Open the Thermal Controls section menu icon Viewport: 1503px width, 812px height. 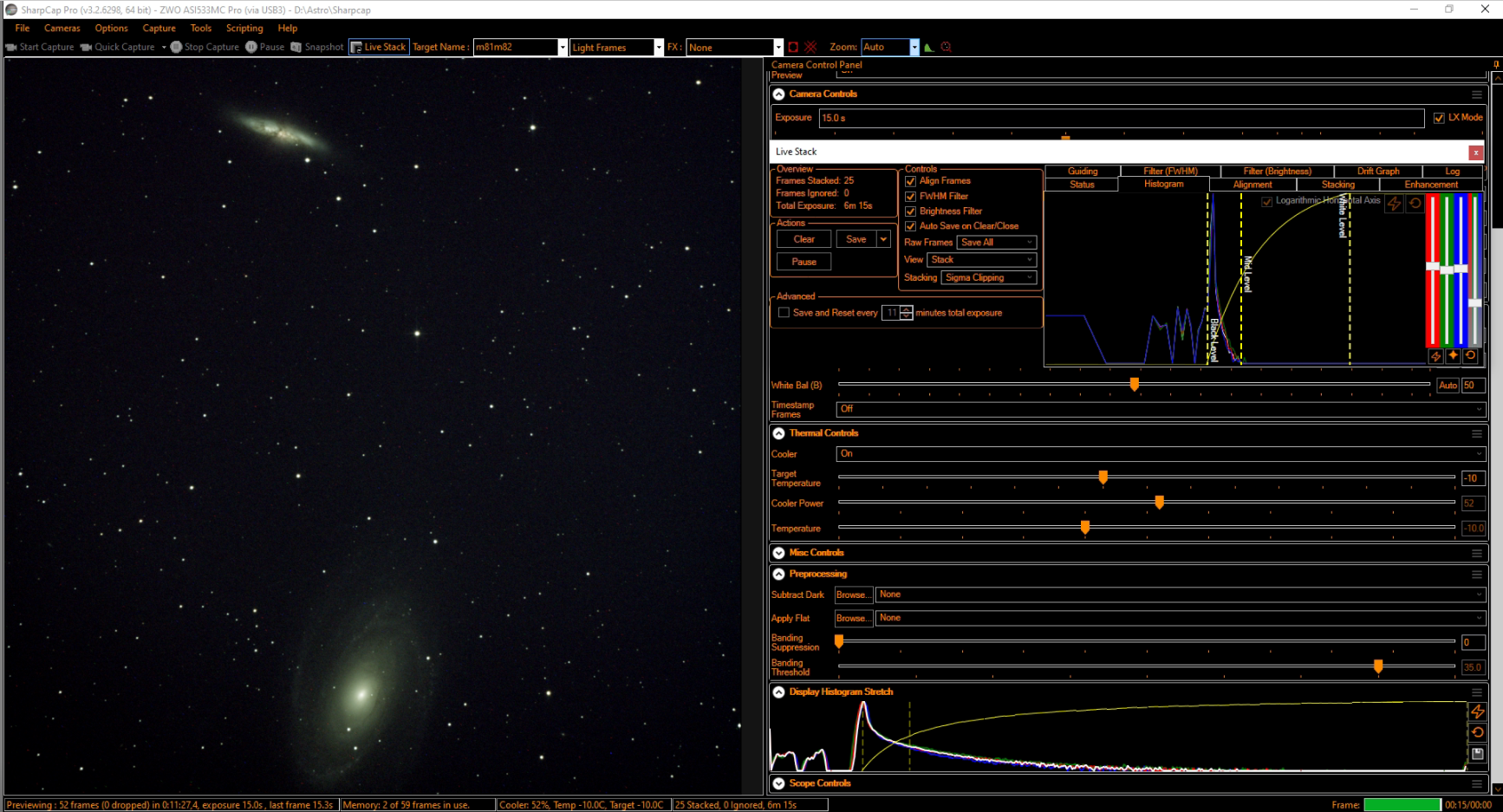(x=1477, y=433)
